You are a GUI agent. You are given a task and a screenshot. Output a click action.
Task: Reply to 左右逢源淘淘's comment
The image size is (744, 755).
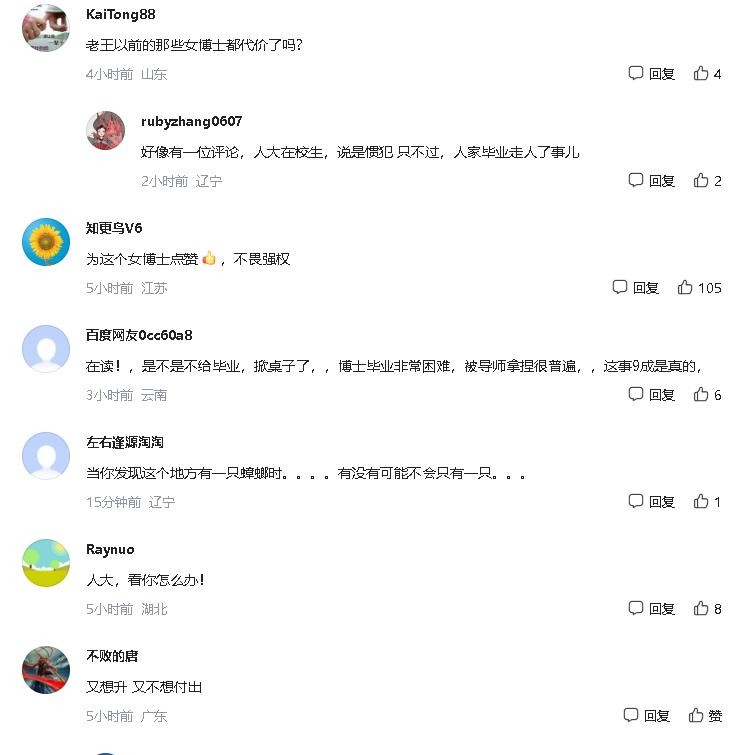coord(652,502)
